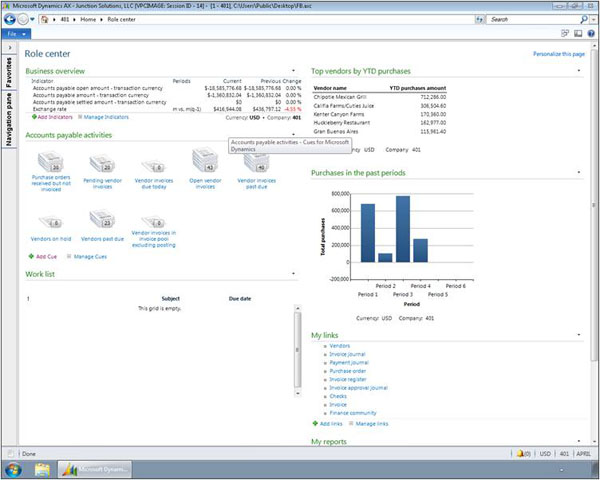
Task: Expand the navigation pane chevron
Action: click(10, 47)
